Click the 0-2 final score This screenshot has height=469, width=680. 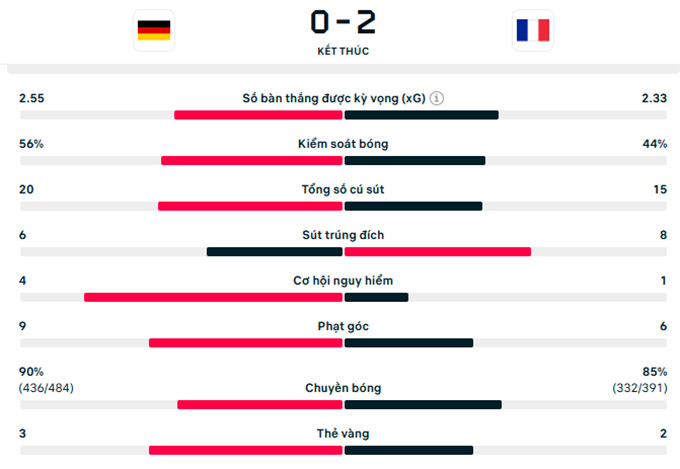(x=343, y=23)
